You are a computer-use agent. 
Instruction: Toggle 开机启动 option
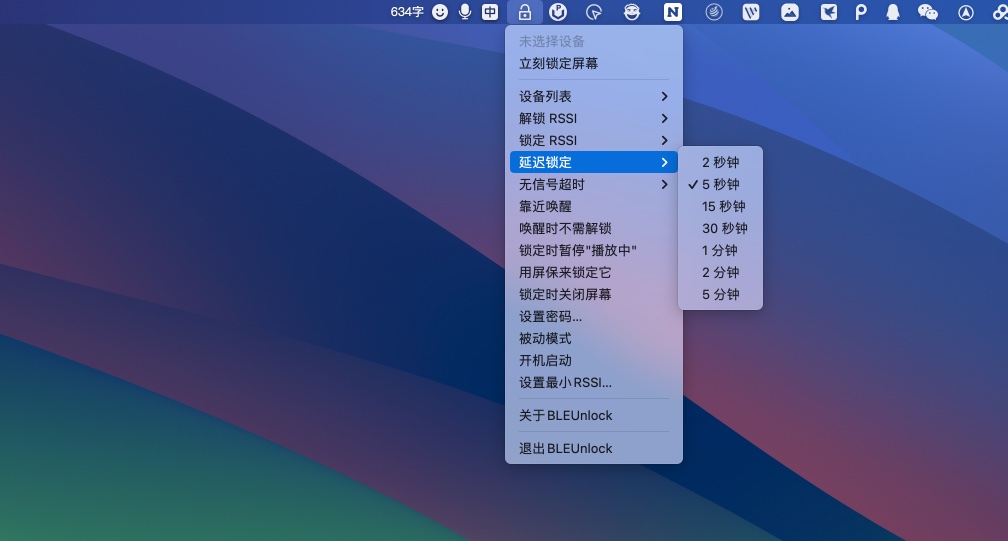[593, 360]
